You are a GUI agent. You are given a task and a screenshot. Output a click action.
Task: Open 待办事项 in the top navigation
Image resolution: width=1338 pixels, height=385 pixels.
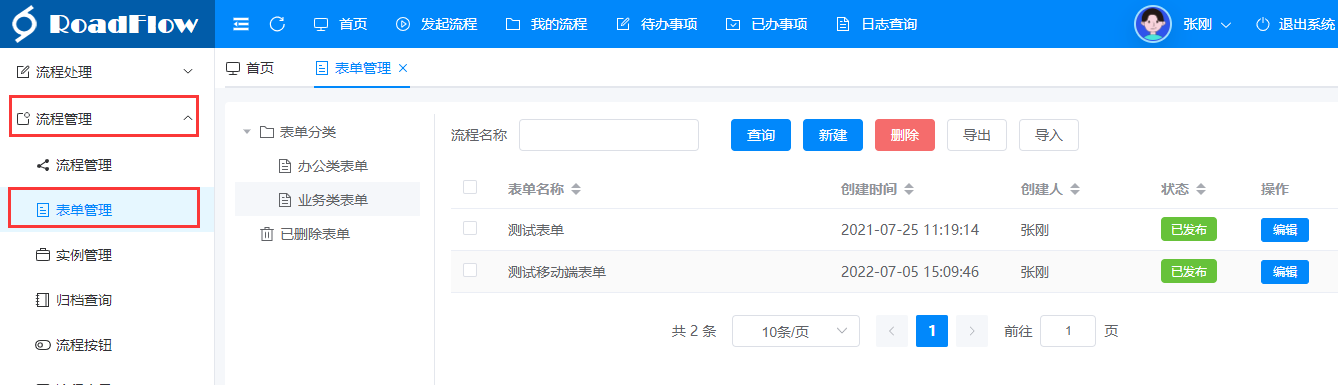(x=656, y=24)
